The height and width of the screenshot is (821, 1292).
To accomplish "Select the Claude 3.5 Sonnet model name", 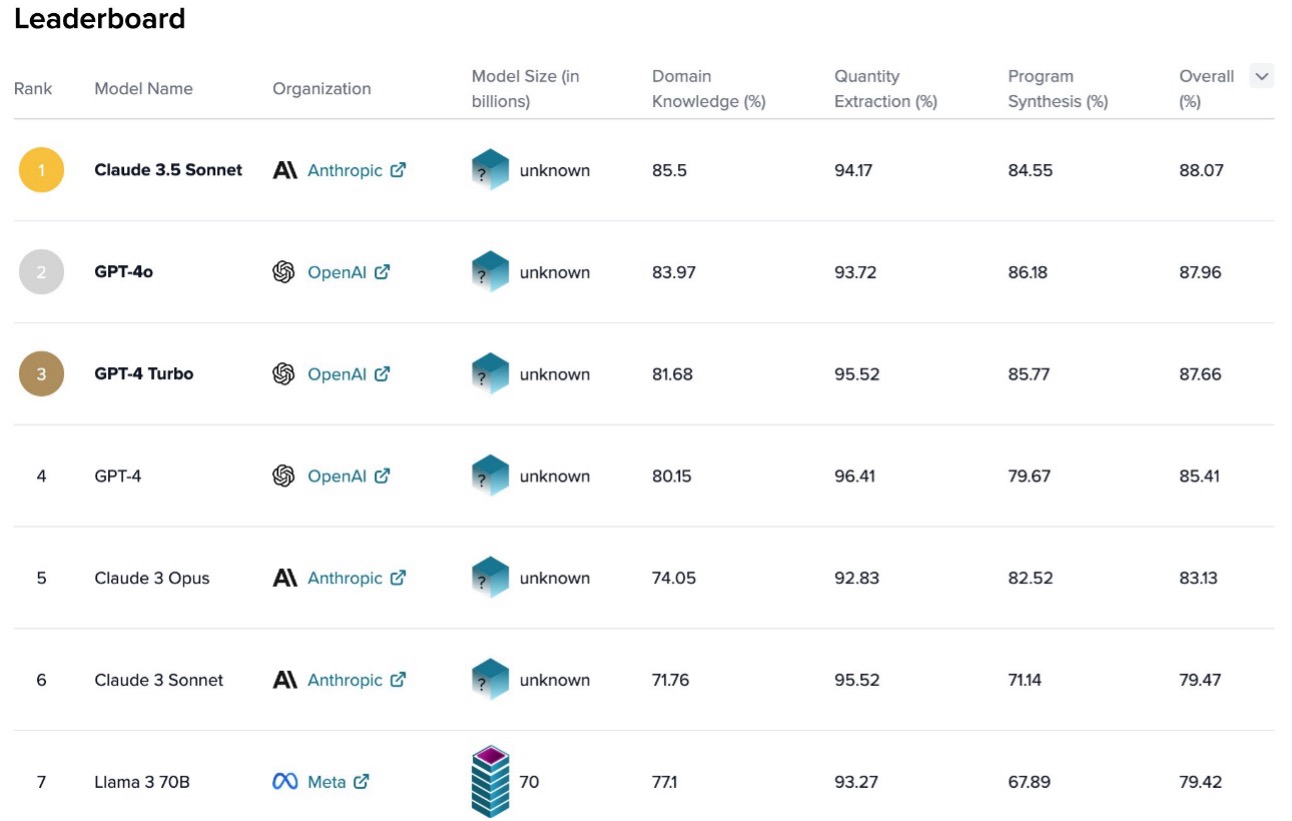I will coord(168,170).
